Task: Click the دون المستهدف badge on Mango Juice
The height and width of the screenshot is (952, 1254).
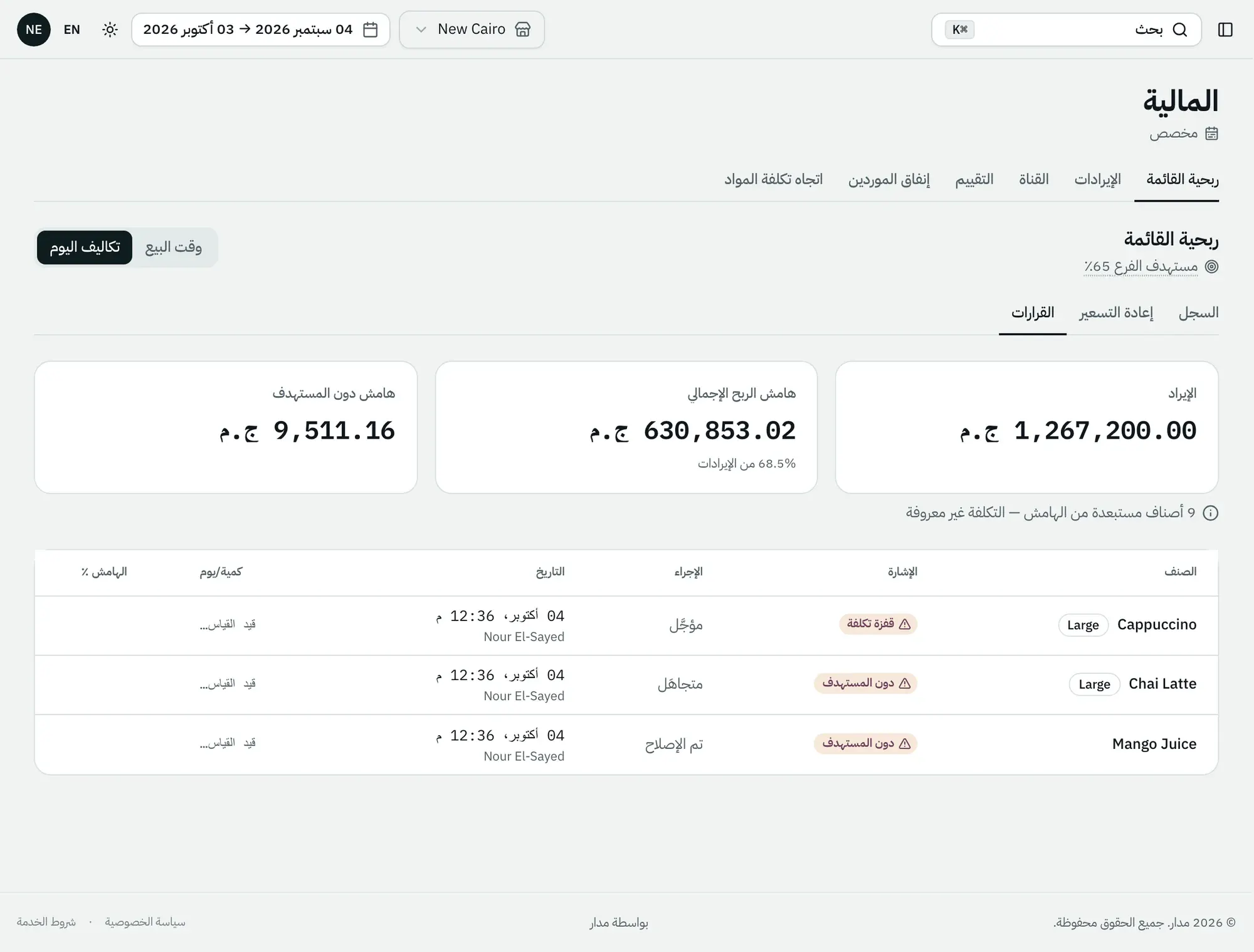Action: click(x=865, y=744)
